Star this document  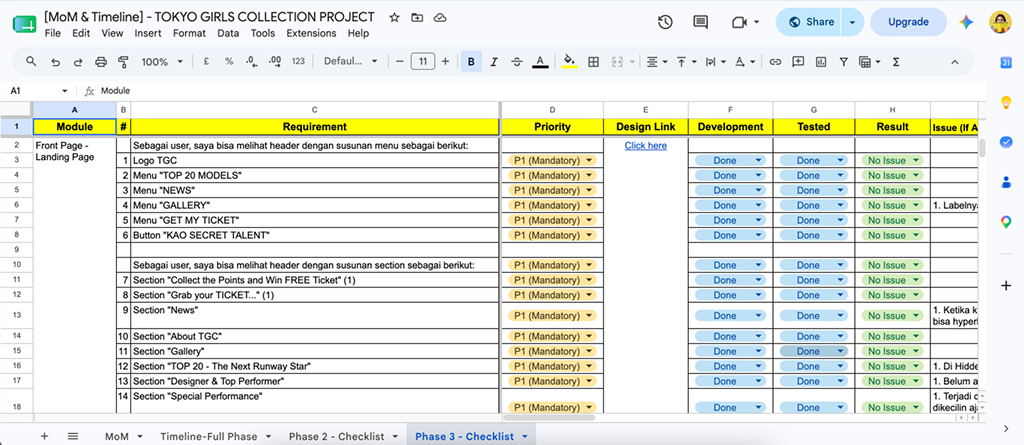point(394,18)
